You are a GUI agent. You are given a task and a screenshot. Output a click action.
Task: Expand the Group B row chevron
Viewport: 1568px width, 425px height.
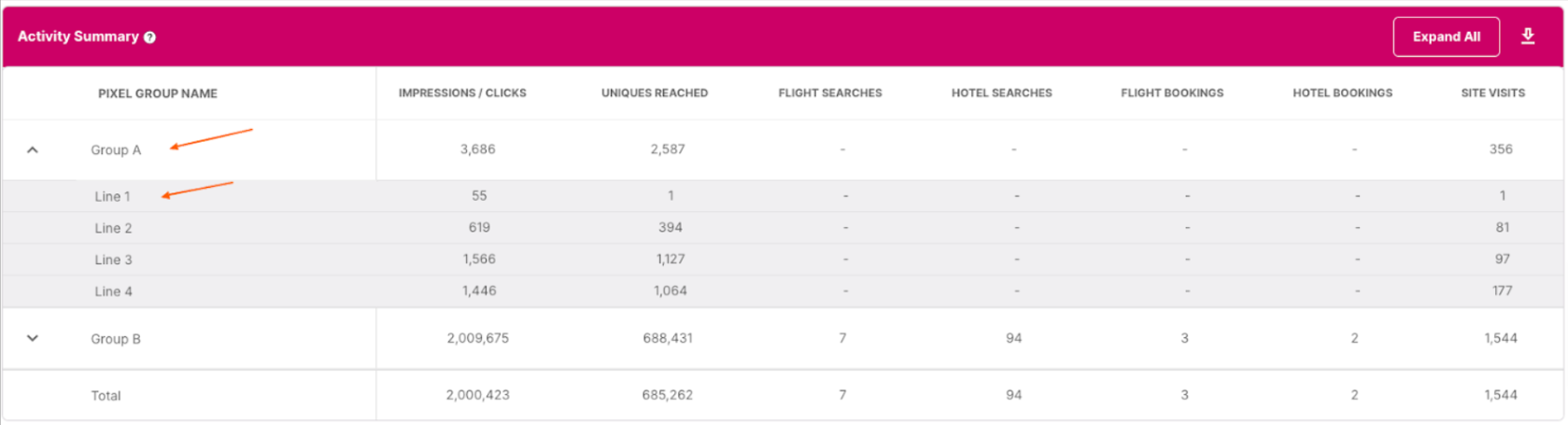33,338
